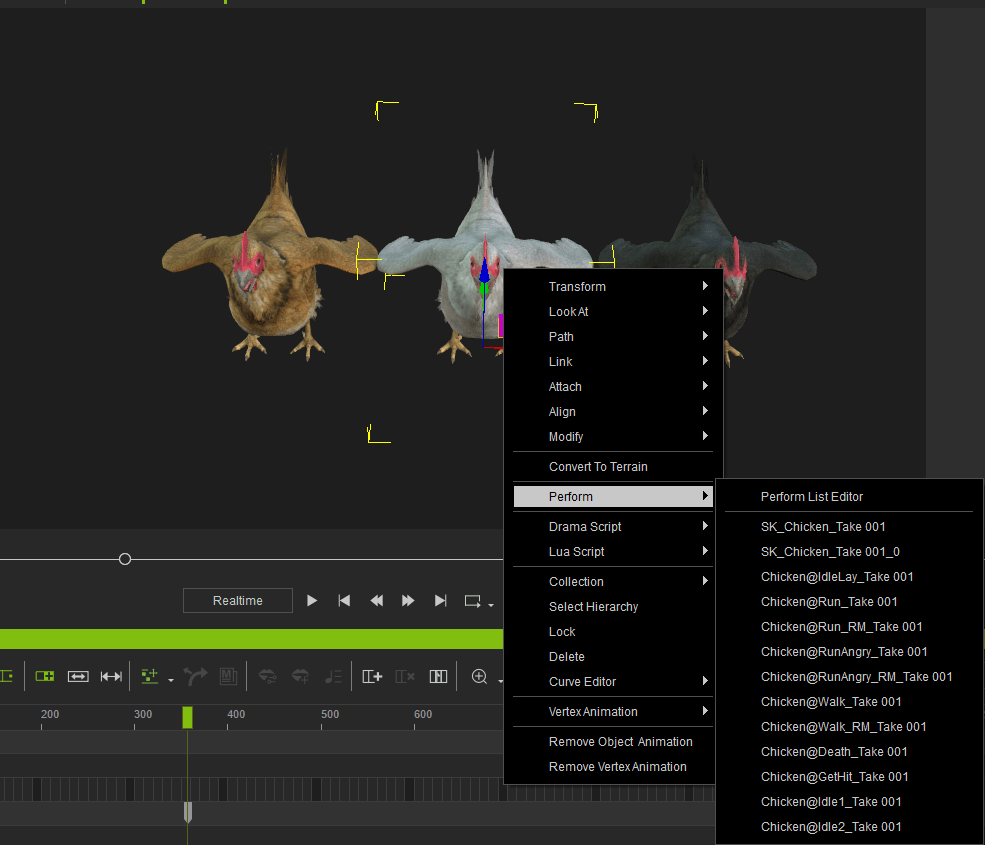Choose Convert To Terrain
This screenshot has width=985, height=845.
pyautogui.click(x=598, y=467)
